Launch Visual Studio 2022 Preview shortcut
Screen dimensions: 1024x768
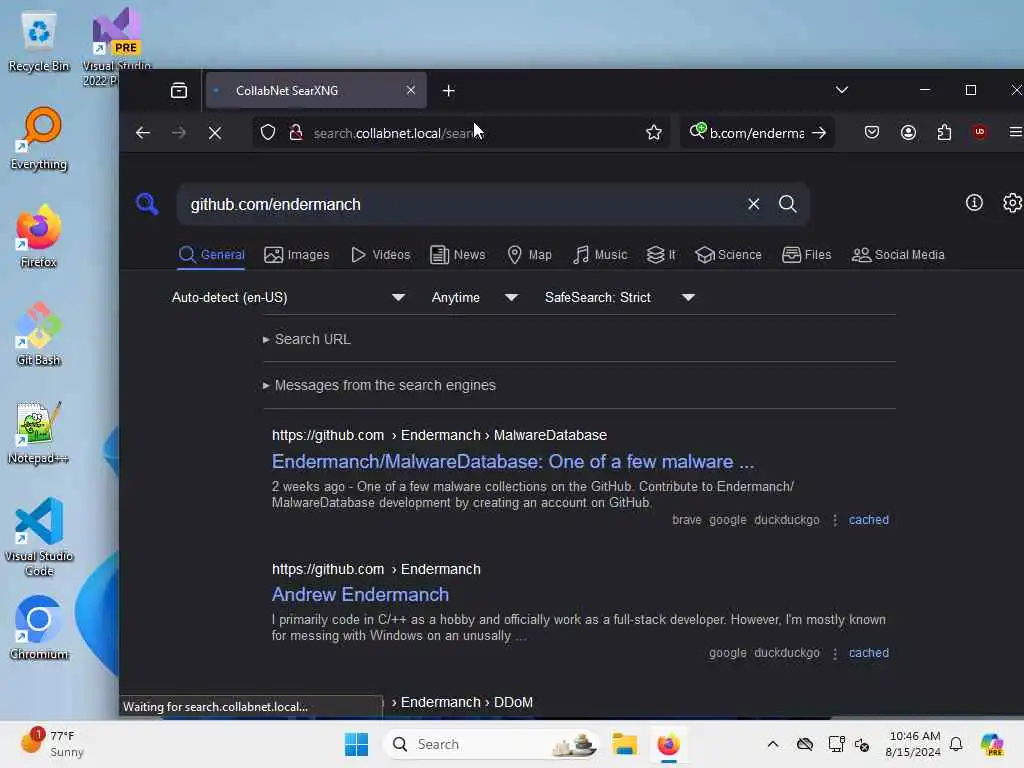tap(116, 46)
